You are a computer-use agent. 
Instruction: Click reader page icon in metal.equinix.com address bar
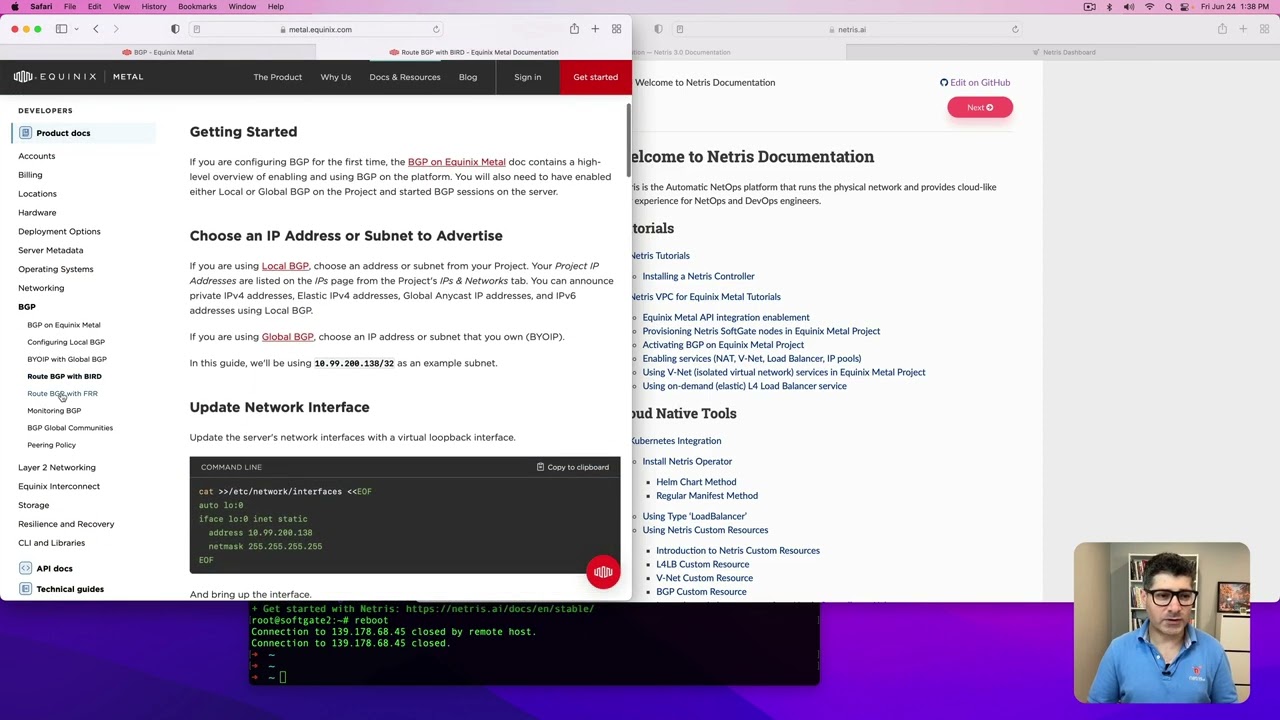click(197, 29)
